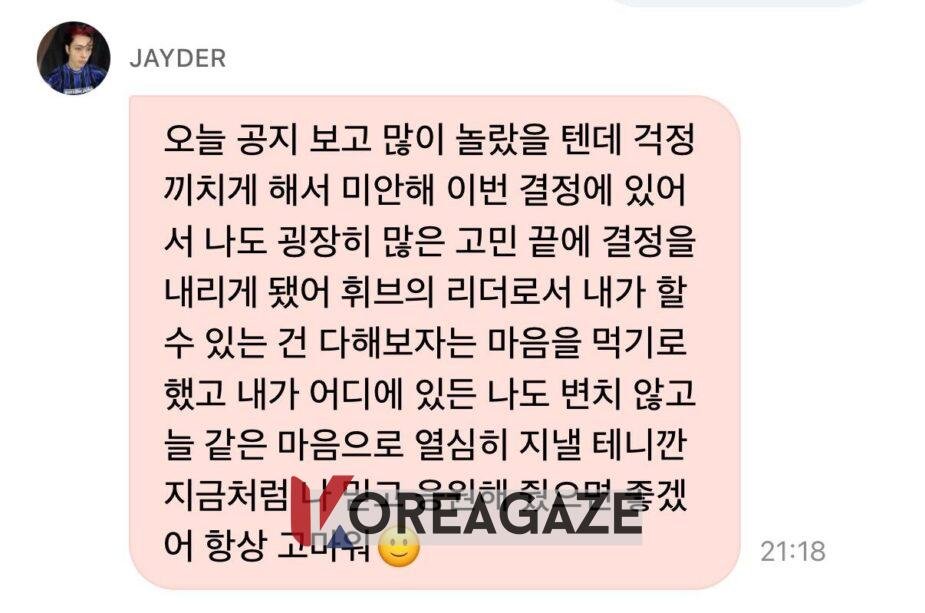Viewport: 925px width, 613px height.
Task: Click the word 지금처럼 near the watermark
Action: tap(225, 495)
